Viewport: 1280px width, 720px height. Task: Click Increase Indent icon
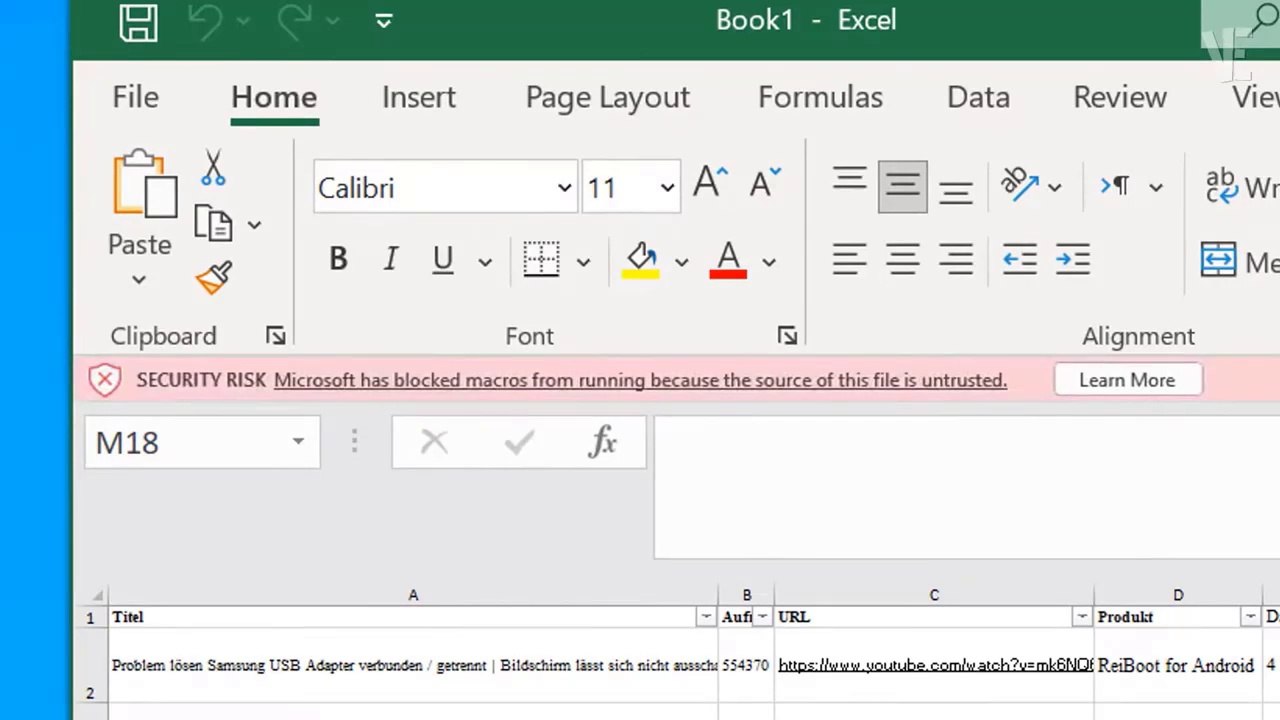pyautogui.click(x=1073, y=260)
